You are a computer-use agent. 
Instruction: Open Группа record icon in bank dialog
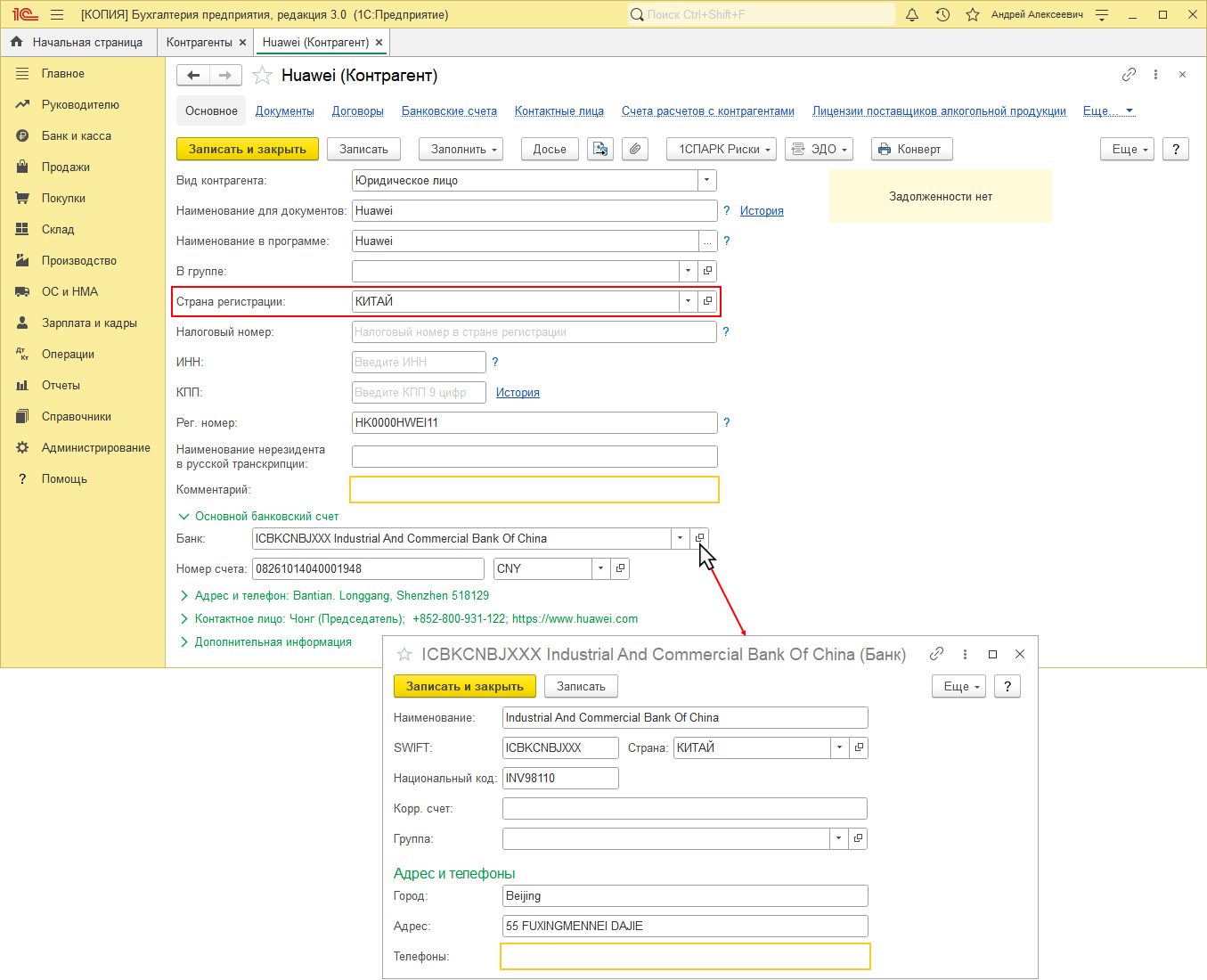858,838
